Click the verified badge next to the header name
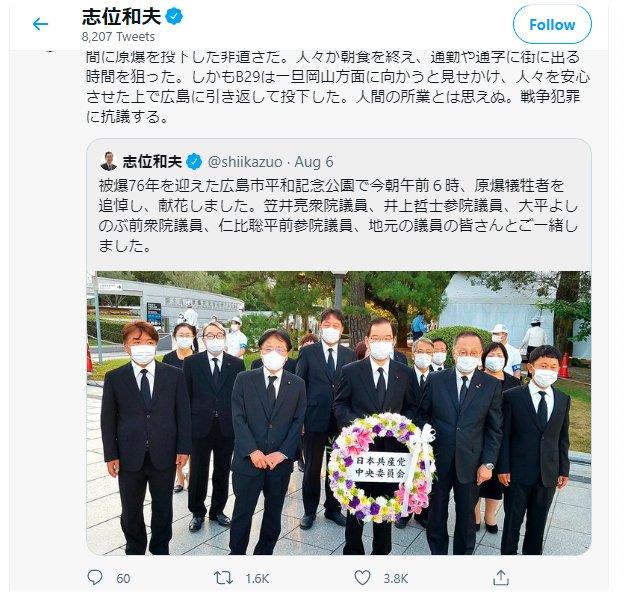 174,16
